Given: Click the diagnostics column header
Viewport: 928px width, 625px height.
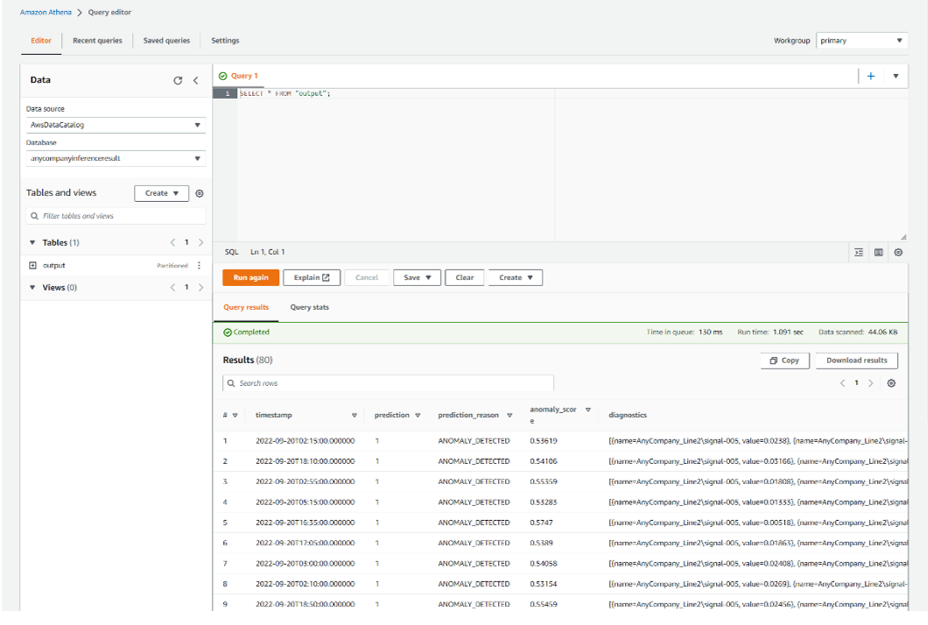Looking at the screenshot, I should tap(627, 415).
